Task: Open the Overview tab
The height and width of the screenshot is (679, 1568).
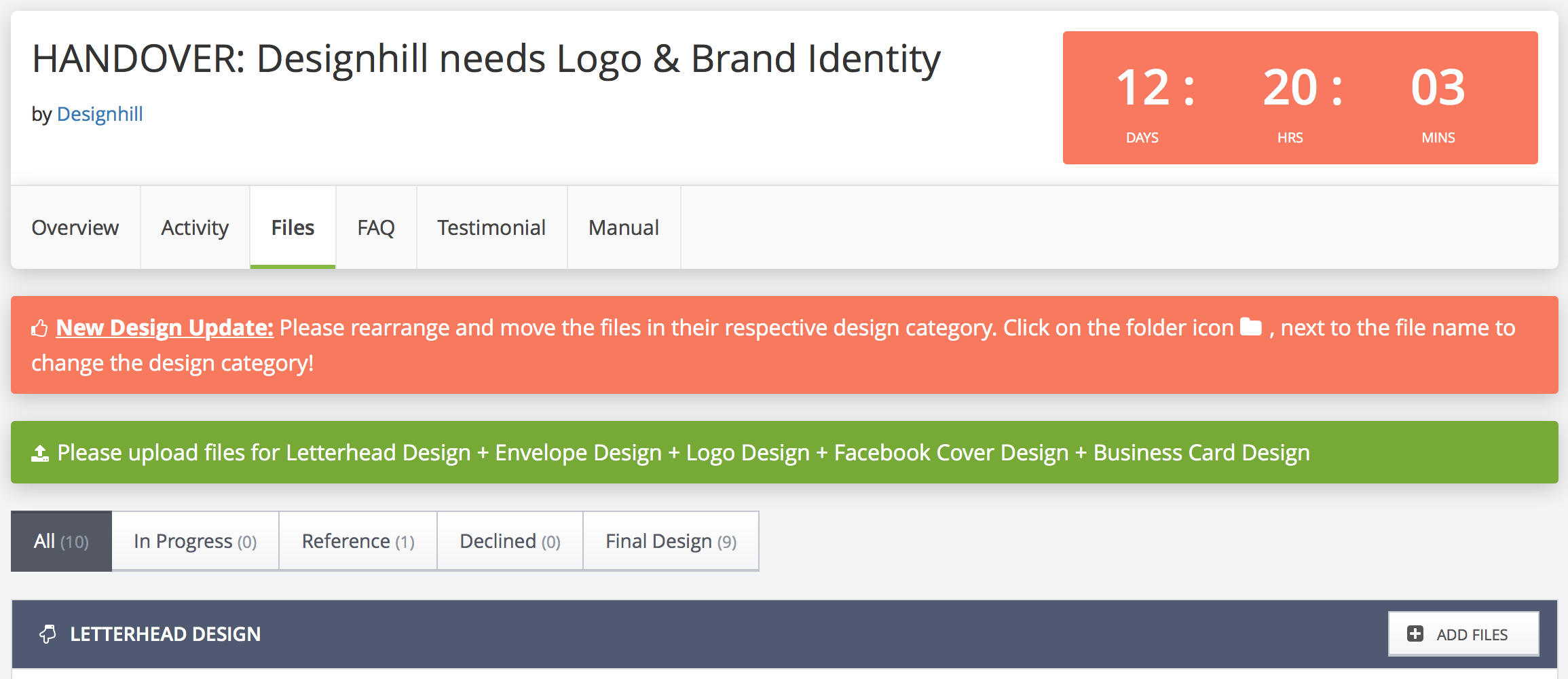Action: (x=75, y=227)
